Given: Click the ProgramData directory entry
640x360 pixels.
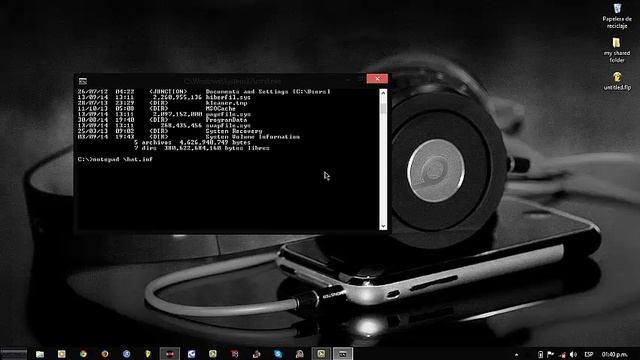Looking at the screenshot, I should [162, 120].
